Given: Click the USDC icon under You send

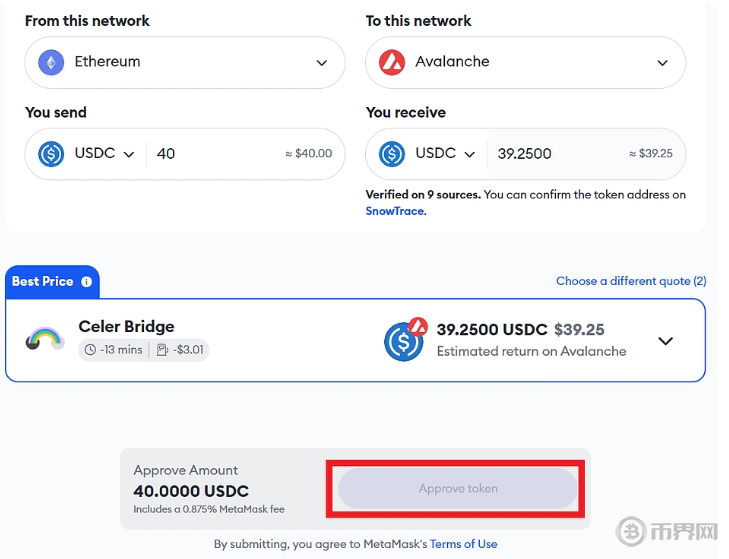Looking at the screenshot, I should [x=51, y=154].
